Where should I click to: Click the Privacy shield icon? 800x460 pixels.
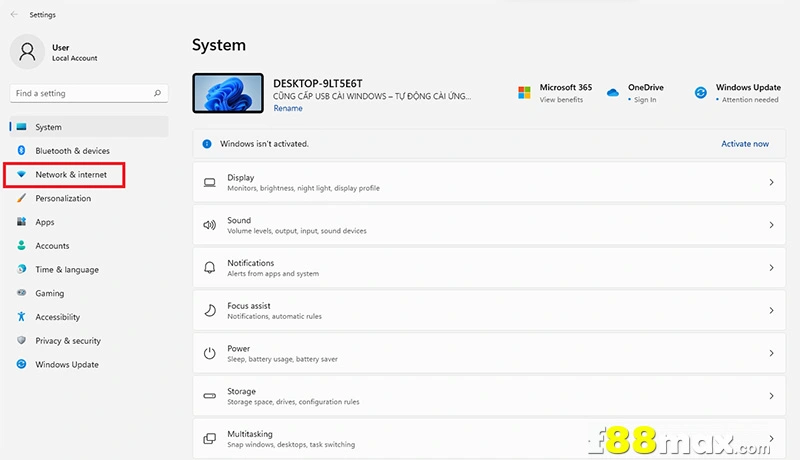point(21,340)
